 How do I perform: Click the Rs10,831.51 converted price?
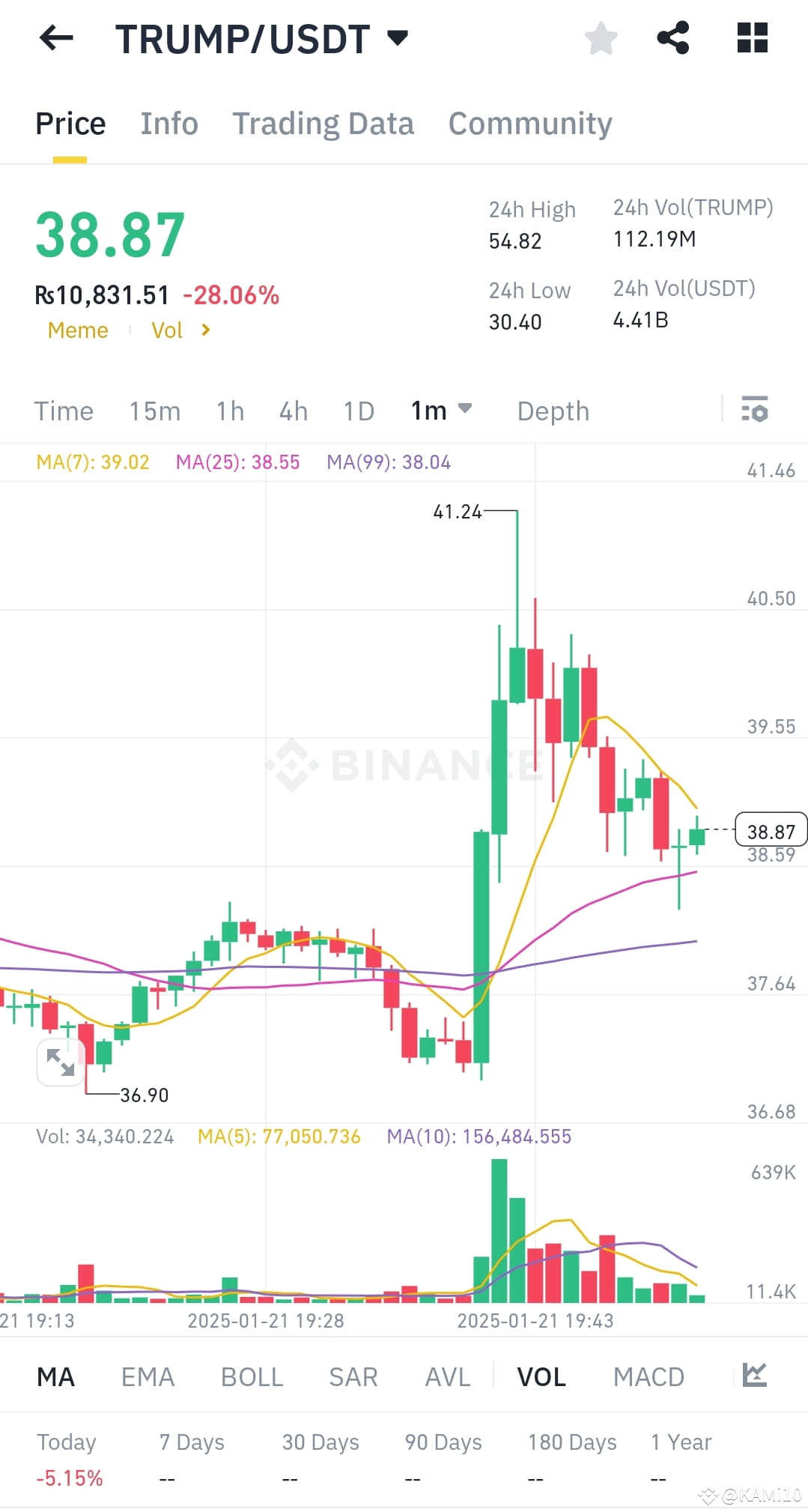pyautogui.click(x=102, y=295)
